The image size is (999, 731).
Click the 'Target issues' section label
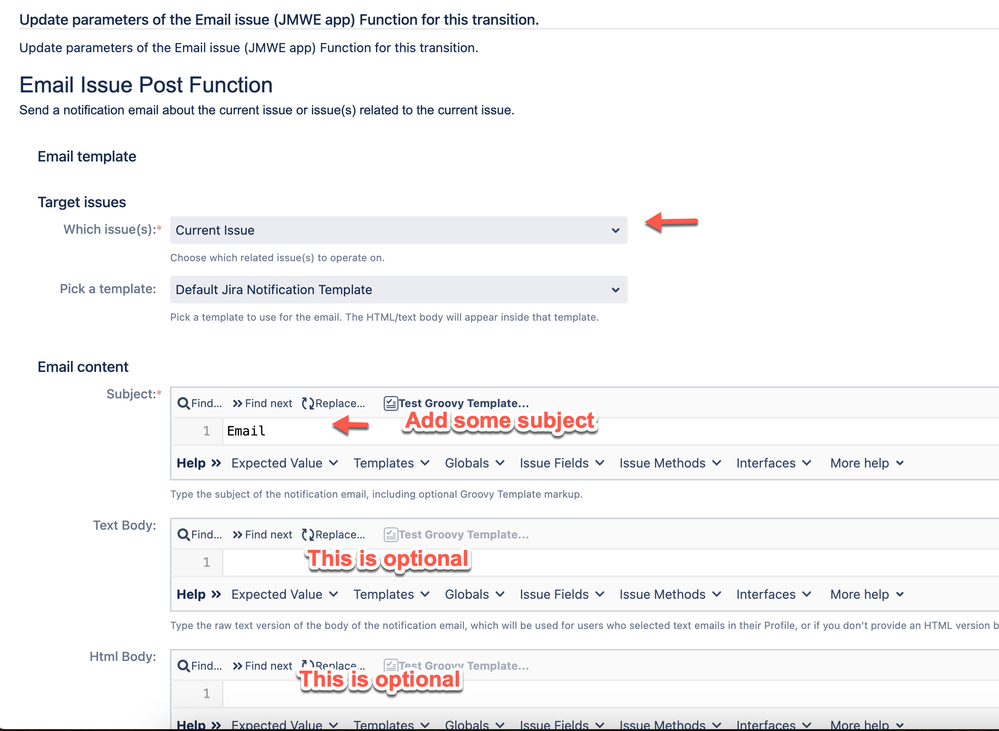pyautogui.click(x=82, y=202)
